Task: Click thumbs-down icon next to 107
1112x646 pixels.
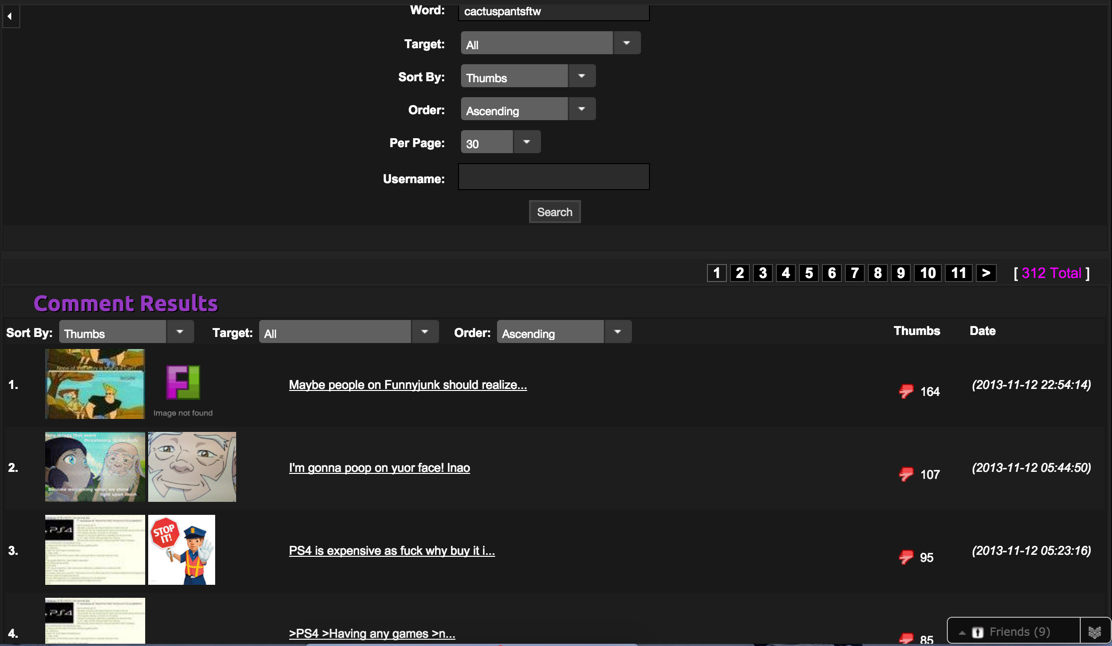Action: click(x=906, y=475)
